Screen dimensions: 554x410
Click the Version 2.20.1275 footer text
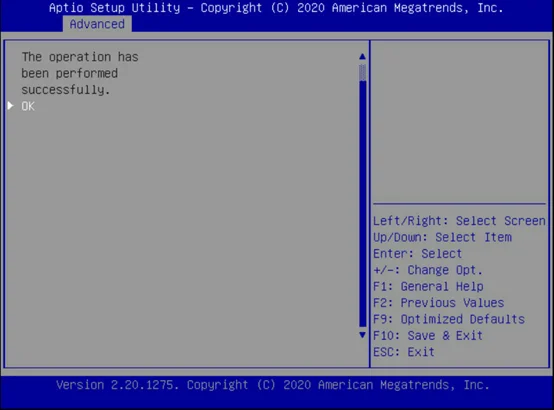273,385
